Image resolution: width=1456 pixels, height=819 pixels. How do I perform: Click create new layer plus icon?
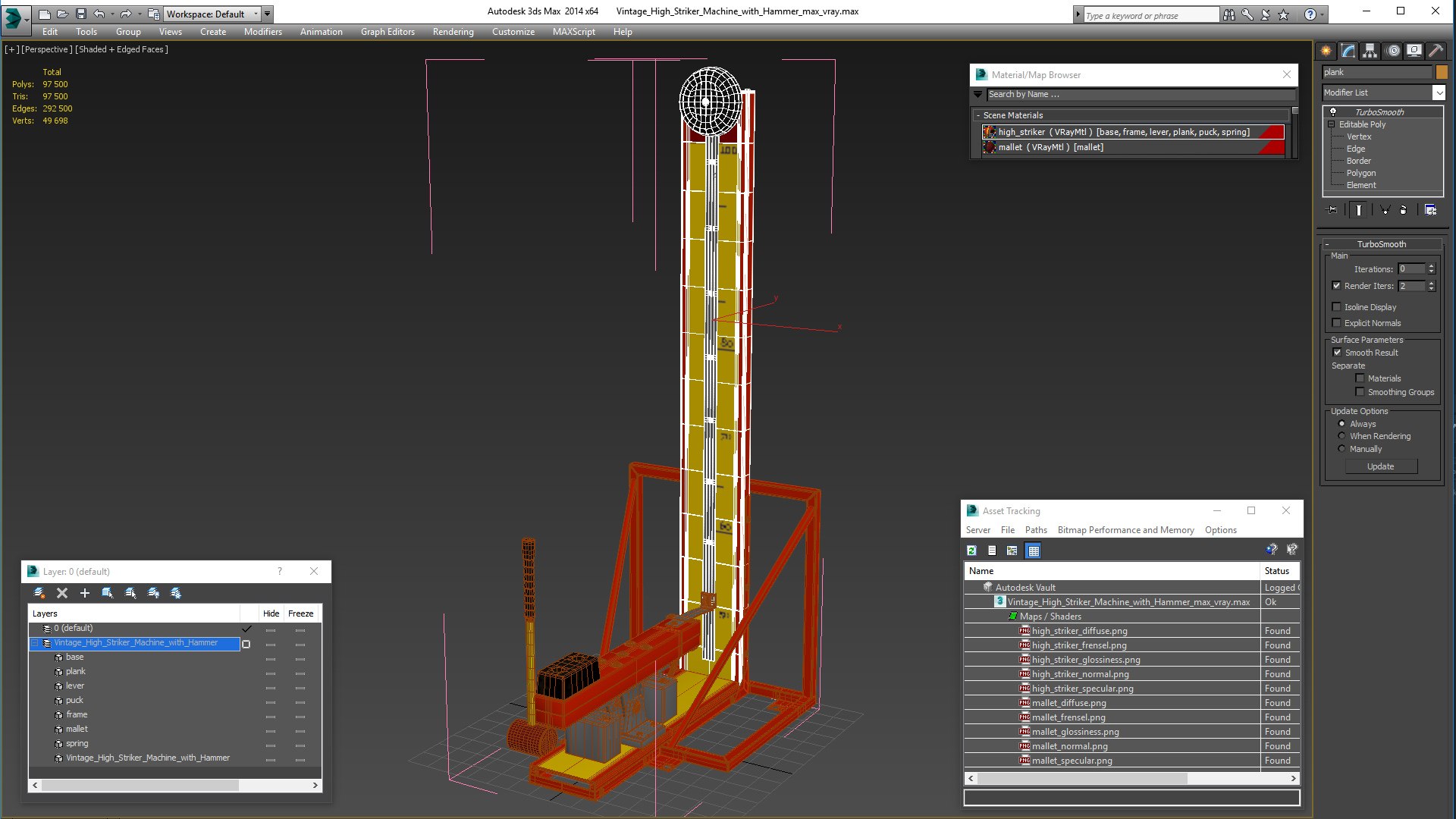[85, 593]
